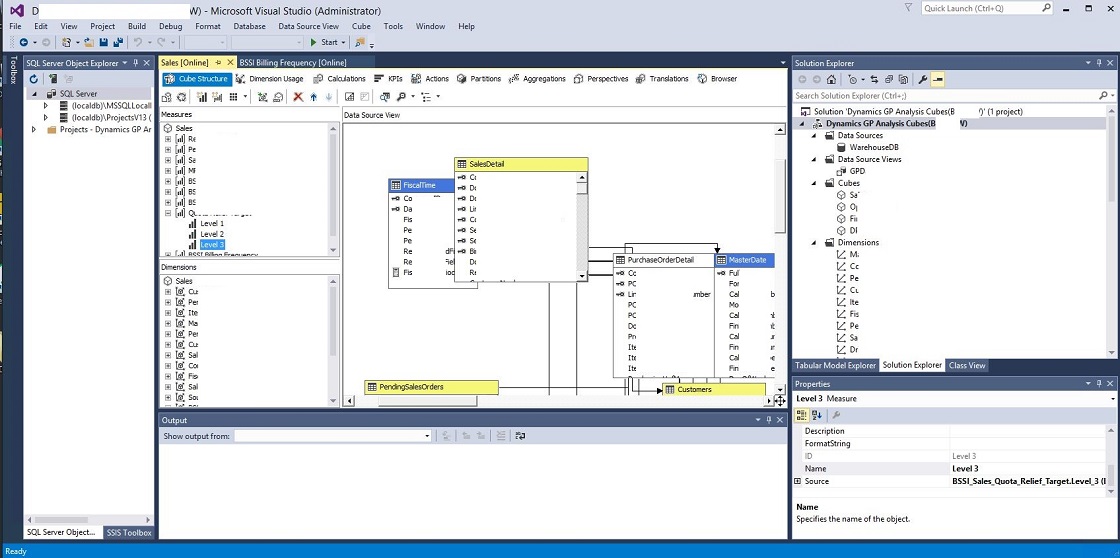Toggle Preview Selected Items in Solution Explorer

(938, 79)
